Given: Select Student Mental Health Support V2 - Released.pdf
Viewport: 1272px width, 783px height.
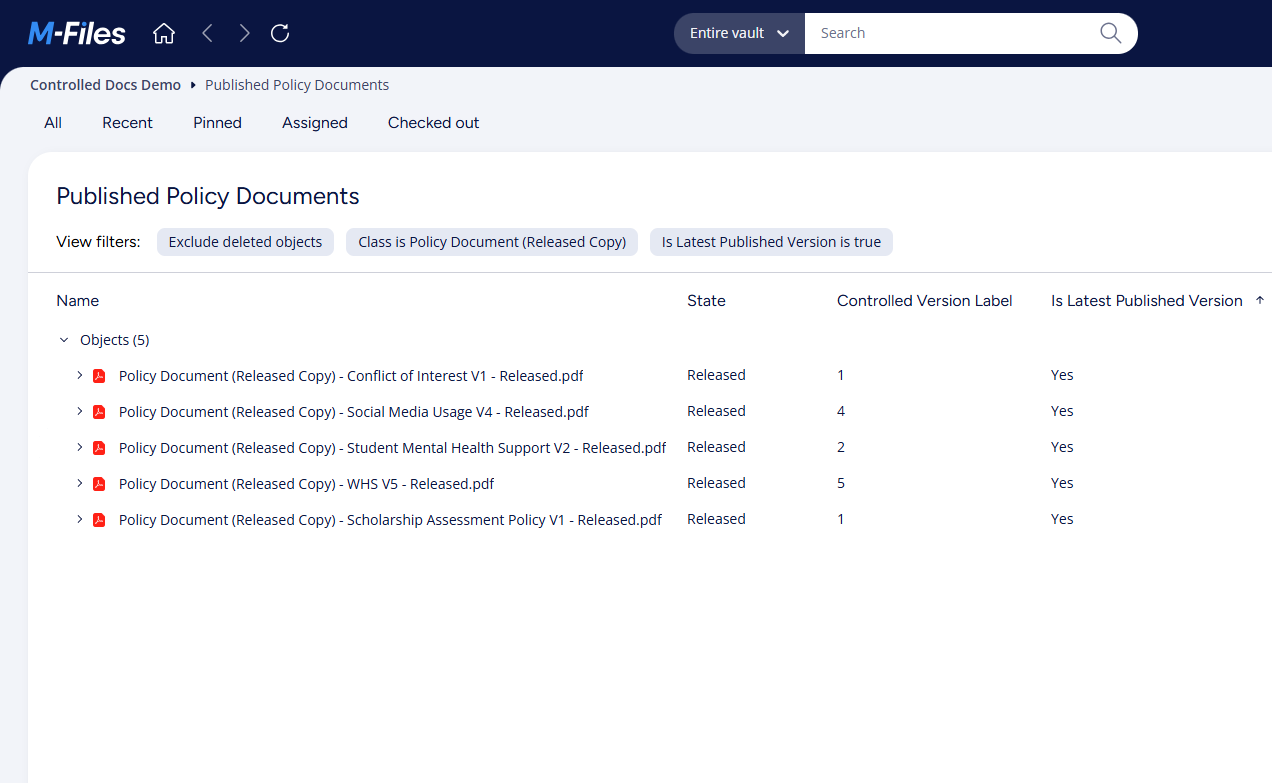Looking at the screenshot, I should click(392, 448).
